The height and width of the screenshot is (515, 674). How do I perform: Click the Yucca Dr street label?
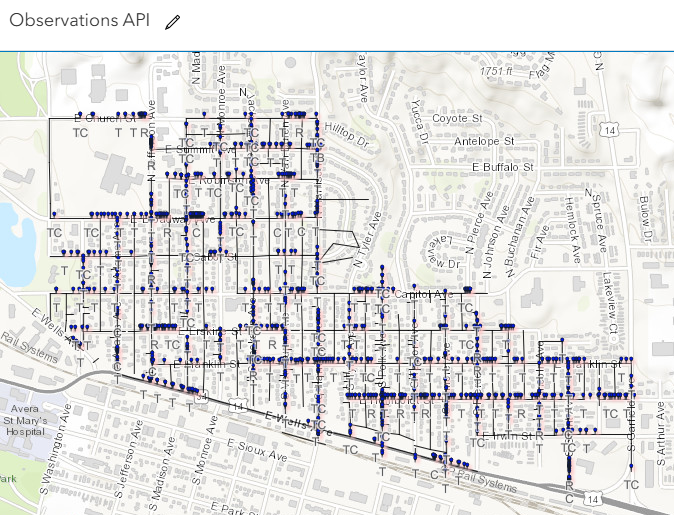tap(420, 122)
